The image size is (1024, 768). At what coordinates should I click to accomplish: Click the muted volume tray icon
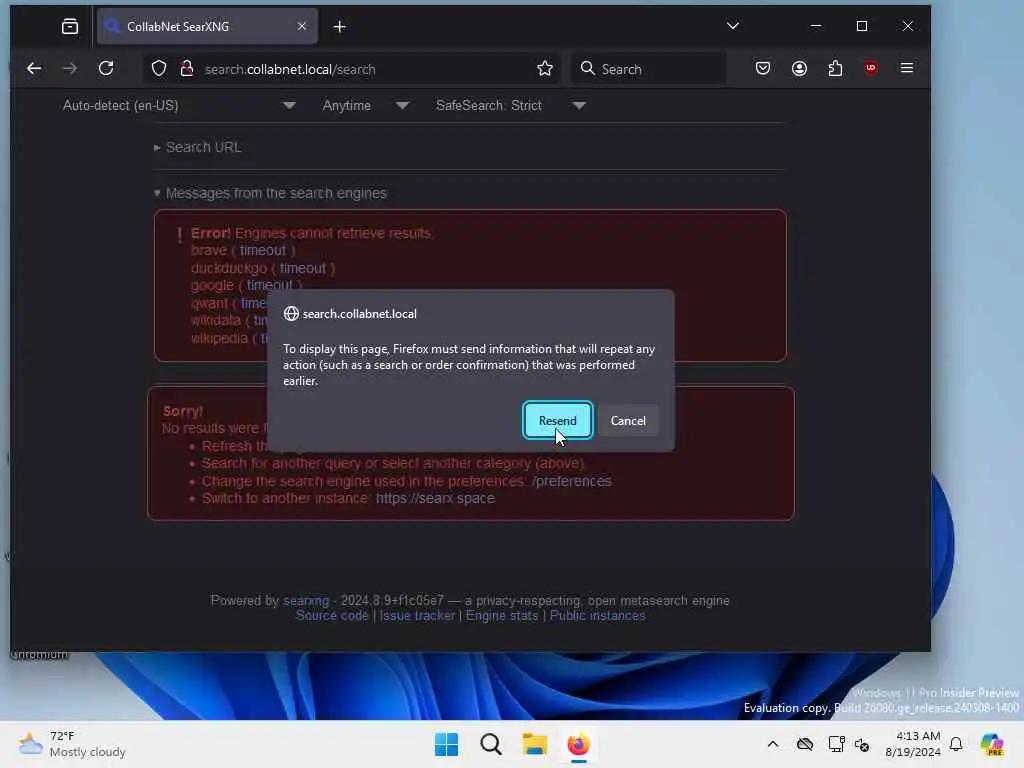pyautogui.click(x=861, y=744)
